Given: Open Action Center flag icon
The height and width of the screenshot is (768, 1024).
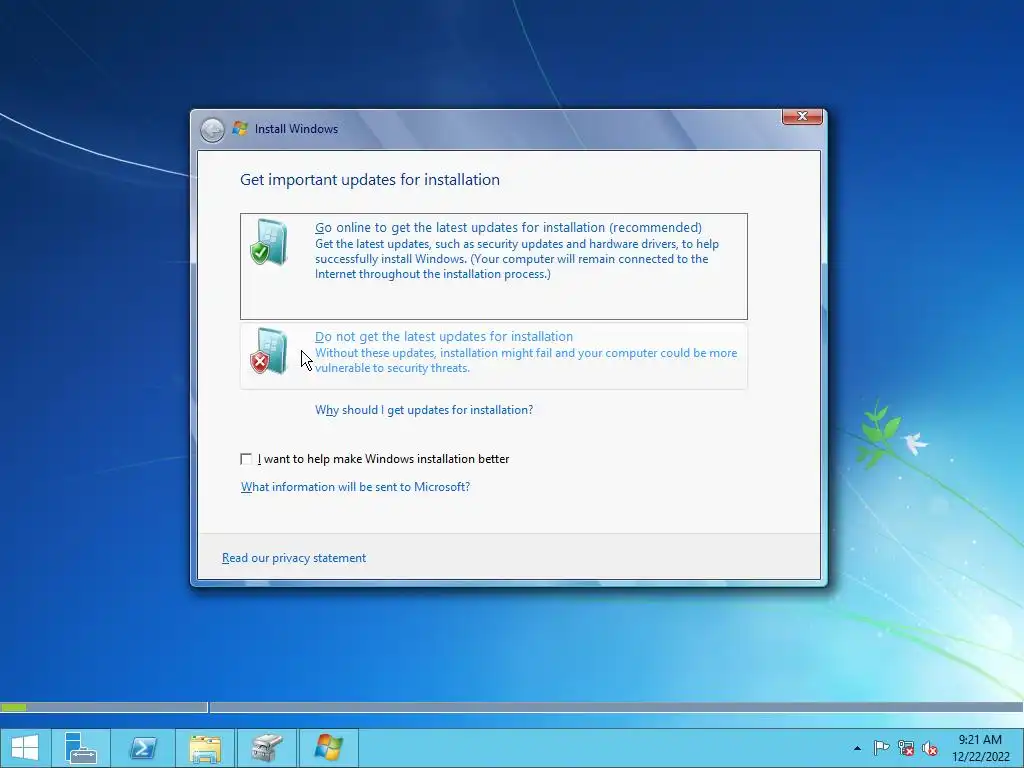Looking at the screenshot, I should (881, 748).
